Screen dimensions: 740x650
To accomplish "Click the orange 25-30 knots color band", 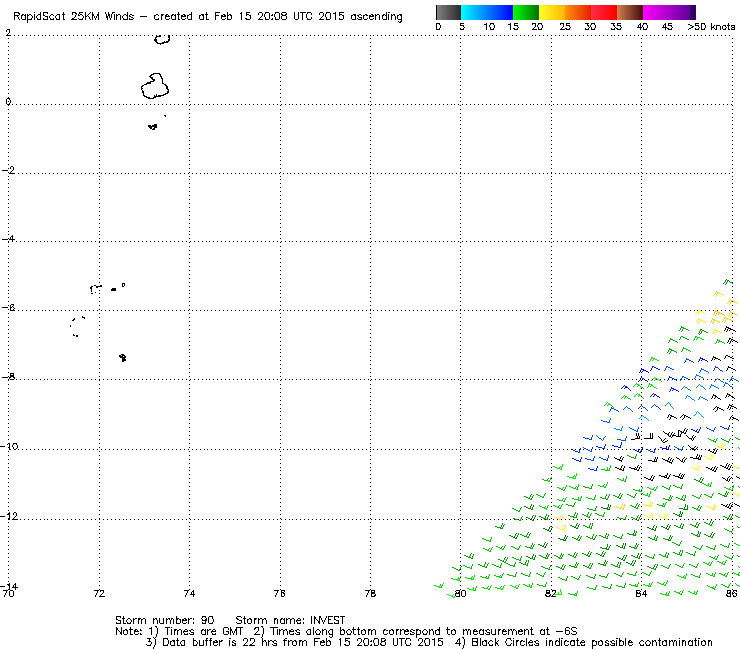I will point(578,12).
